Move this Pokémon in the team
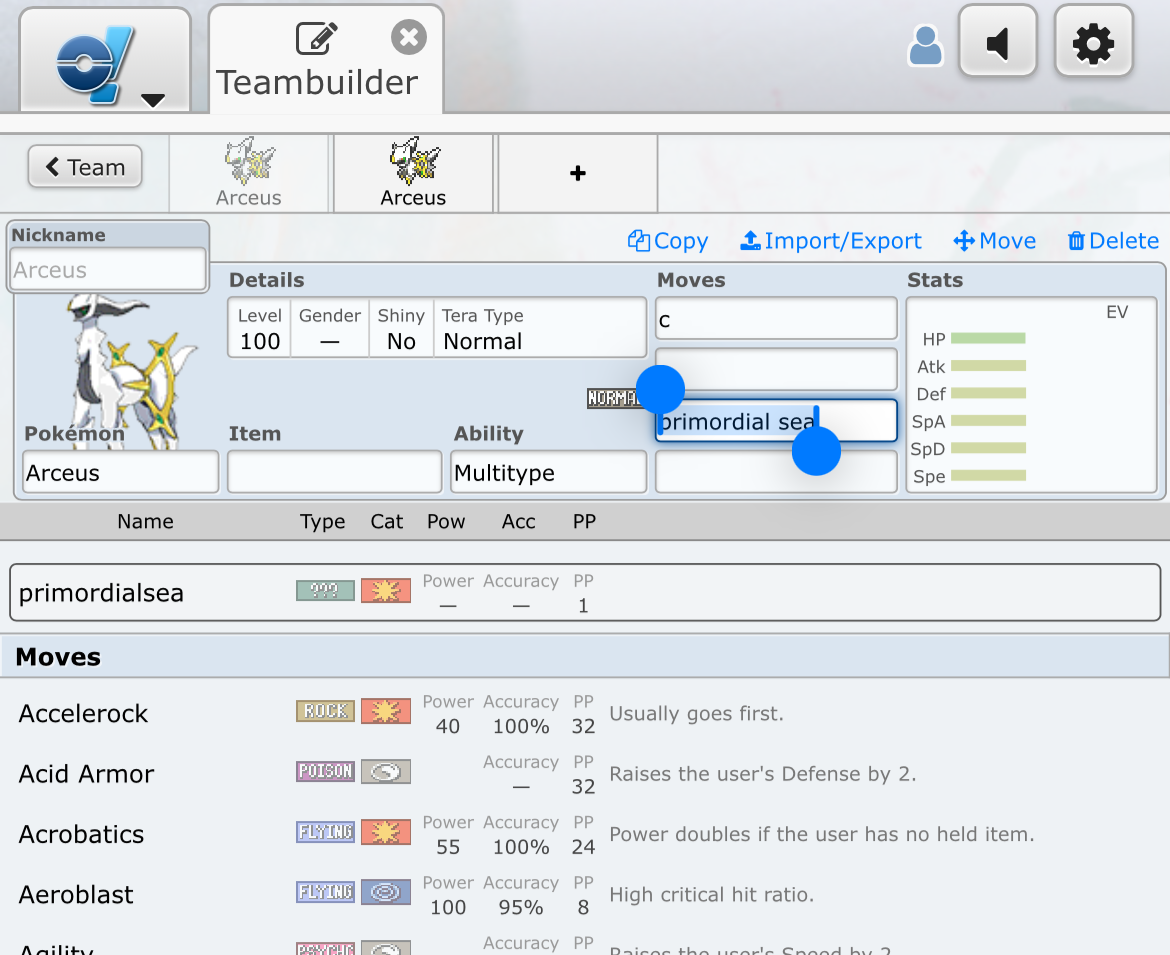Viewport: 1170px width, 955px height. 995,241
